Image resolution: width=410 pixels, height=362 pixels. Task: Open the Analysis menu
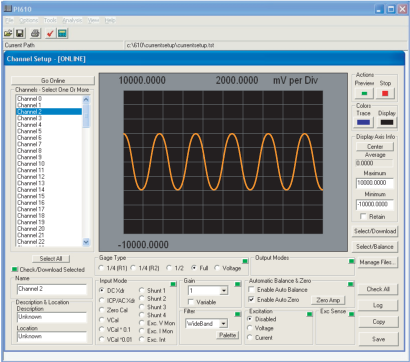[x=72, y=20]
